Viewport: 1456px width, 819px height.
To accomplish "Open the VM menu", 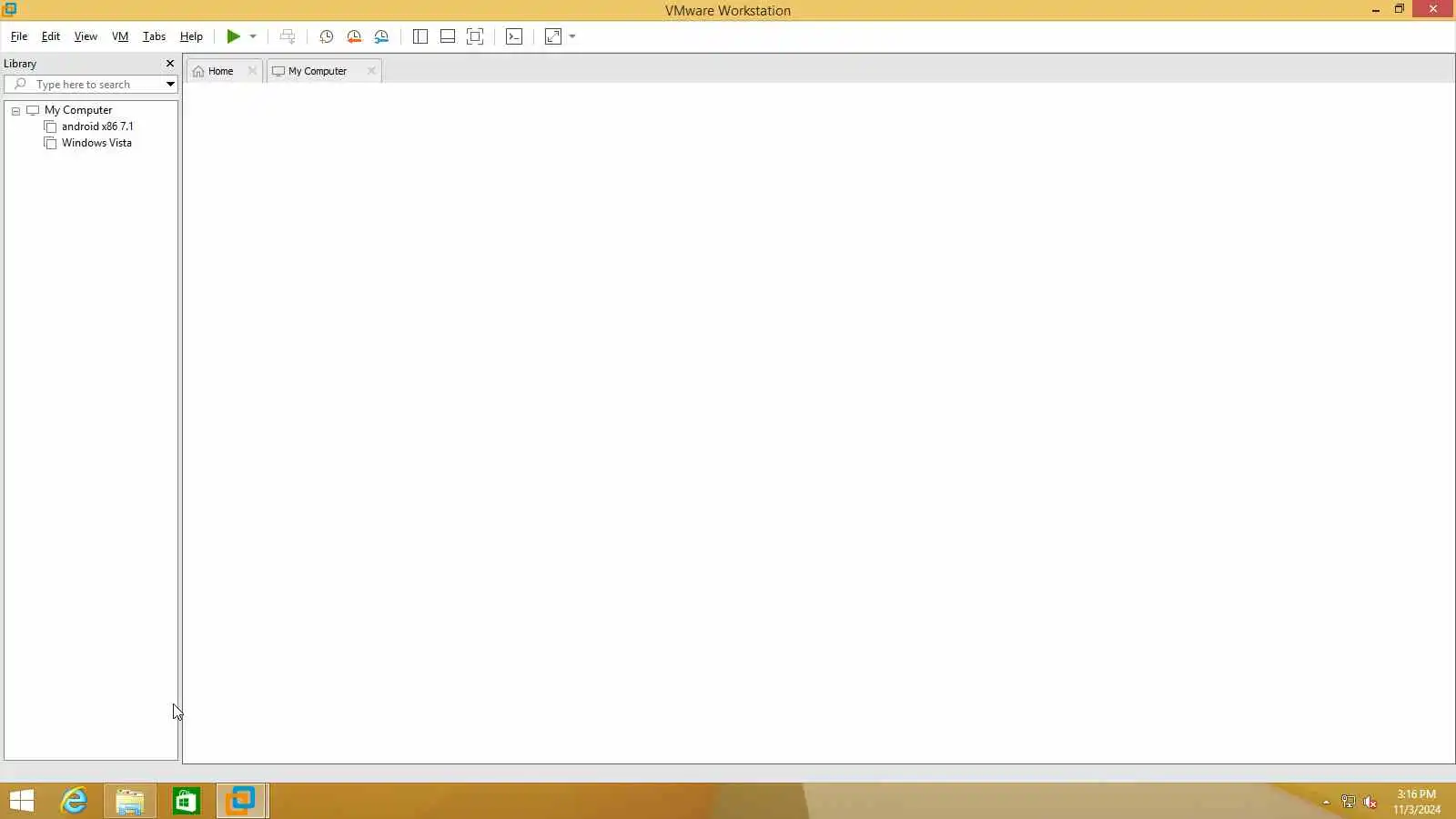I will 120,36.
